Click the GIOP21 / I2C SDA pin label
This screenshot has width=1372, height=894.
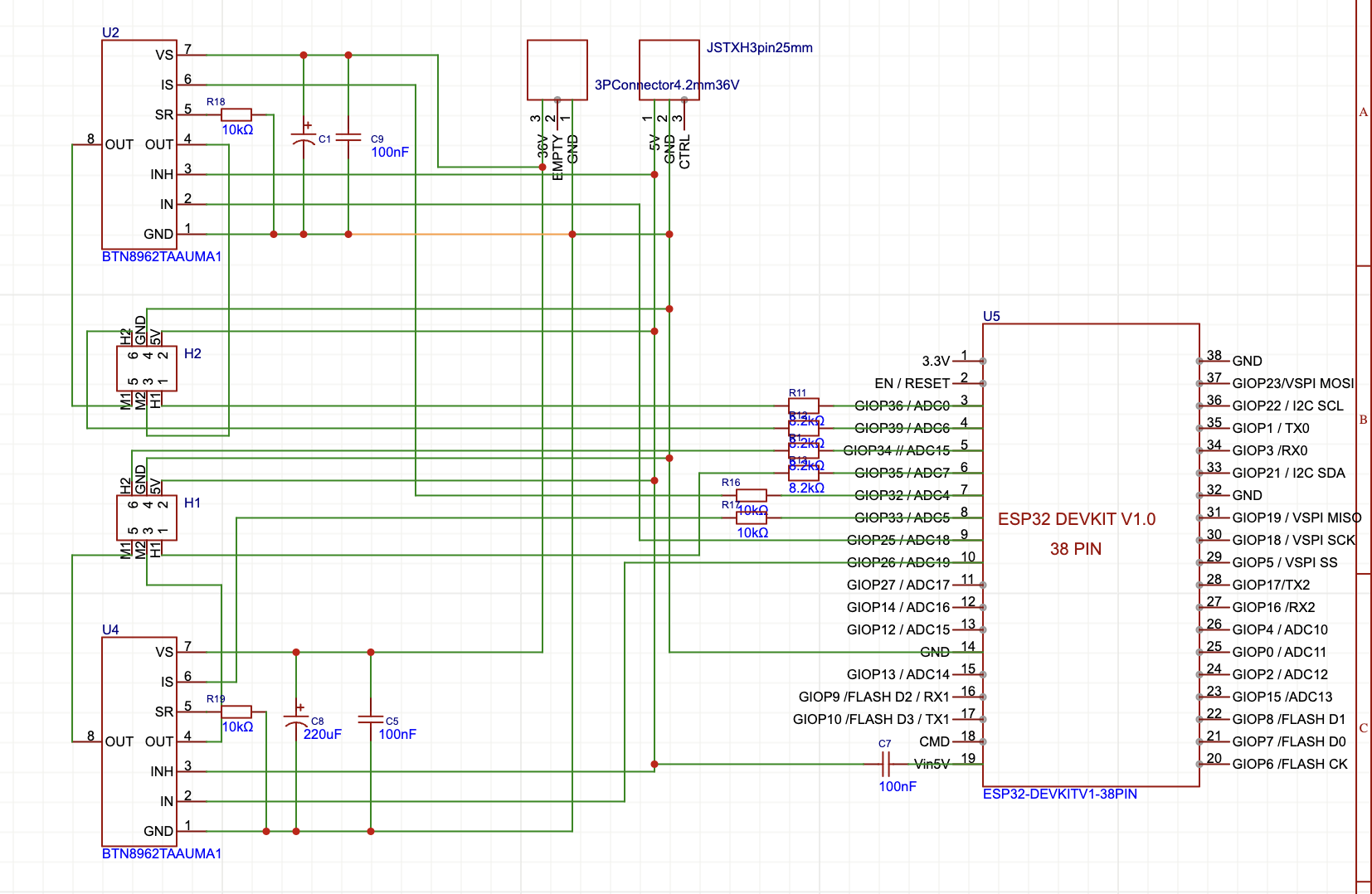coord(1289,473)
